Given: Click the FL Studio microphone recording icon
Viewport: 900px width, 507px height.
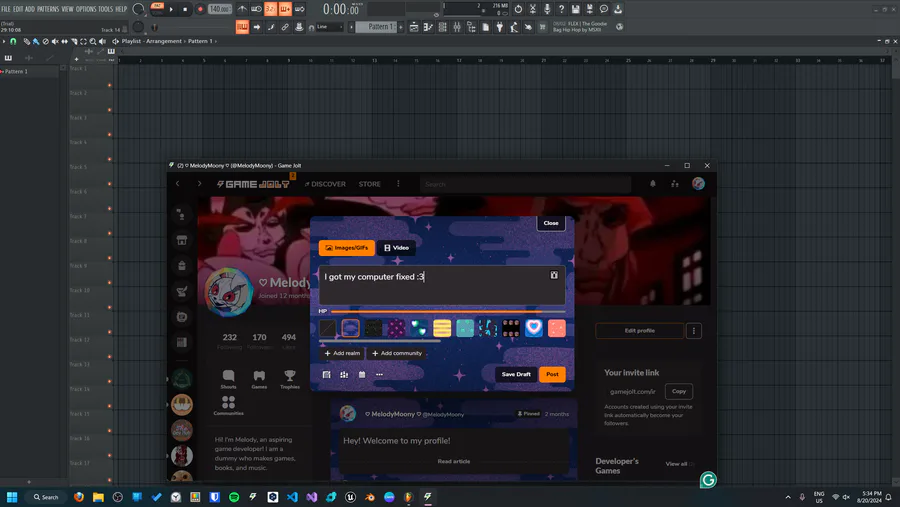Looking at the screenshot, I should click(547, 9).
